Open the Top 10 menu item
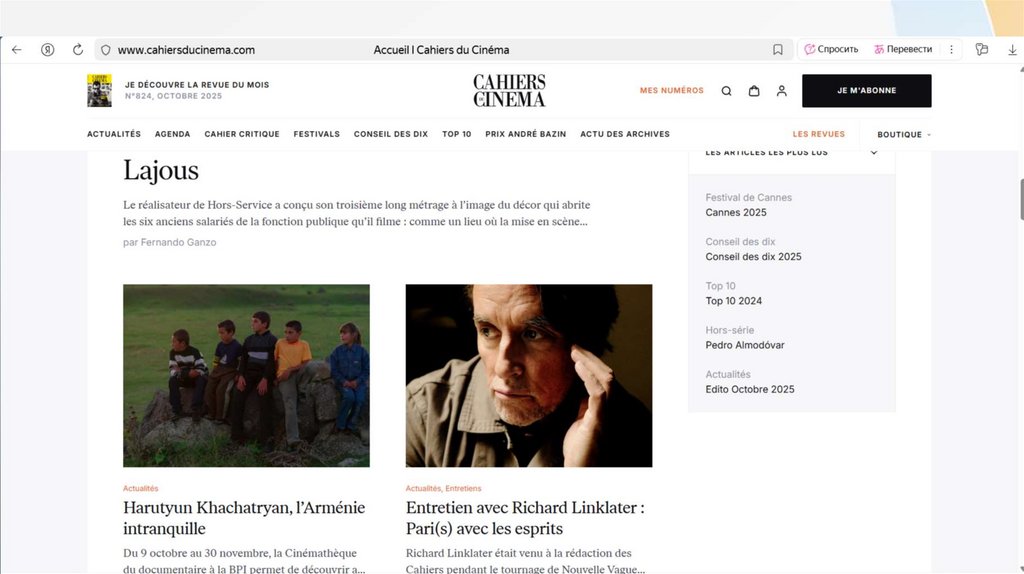1024x574 pixels. 456,134
